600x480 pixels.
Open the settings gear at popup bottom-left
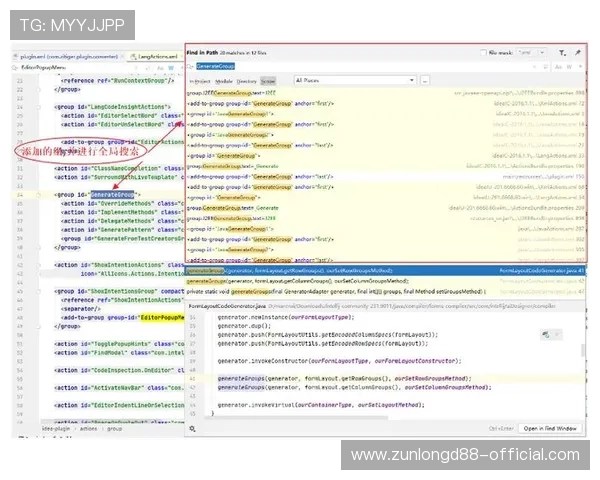click(x=193, y=428)
